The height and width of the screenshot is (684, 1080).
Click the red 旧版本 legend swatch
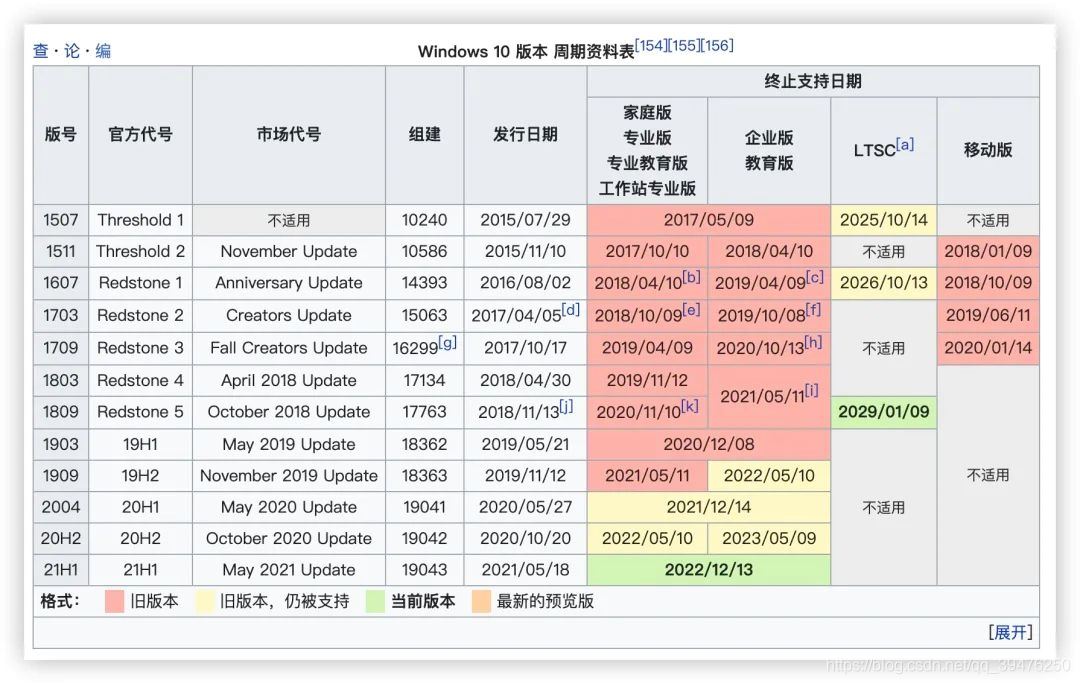114,601
